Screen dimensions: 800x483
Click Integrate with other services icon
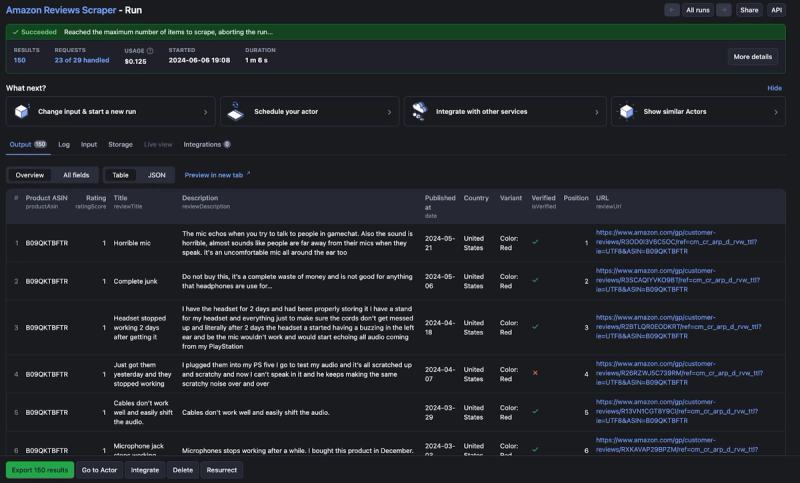coord(419,111)
